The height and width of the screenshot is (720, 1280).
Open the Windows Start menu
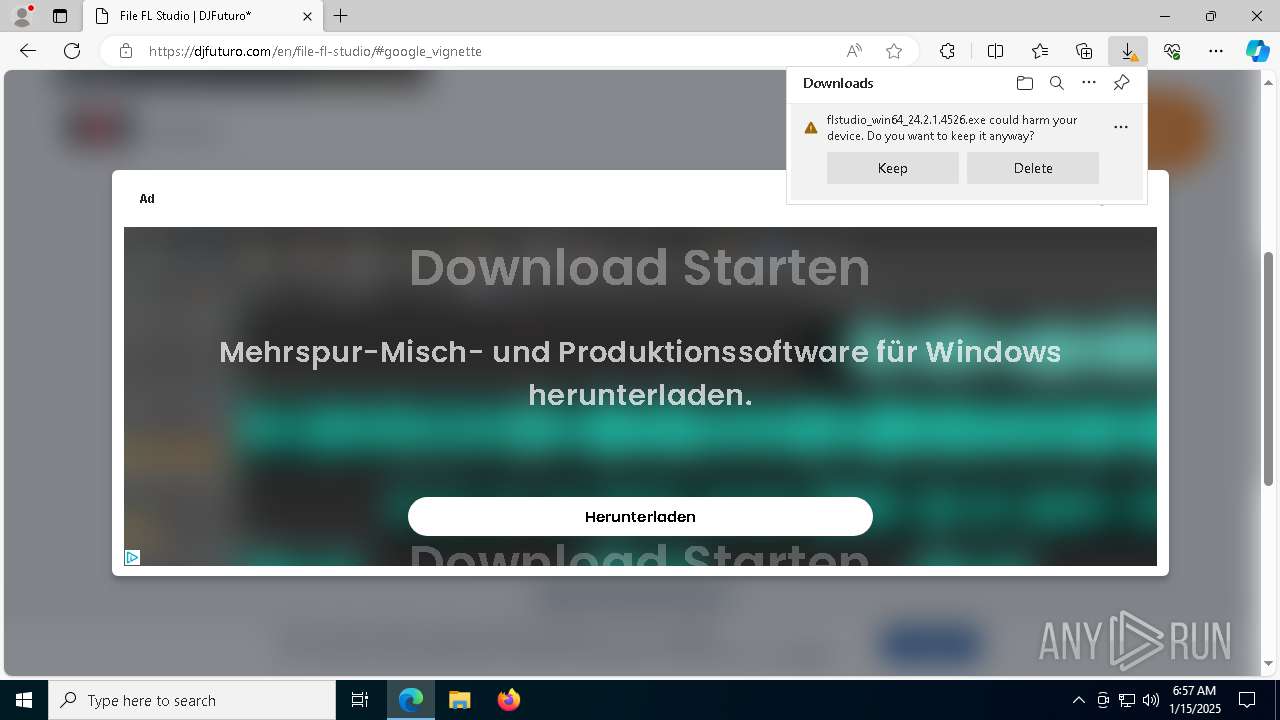pyautogui.click(x=24, y=700)
